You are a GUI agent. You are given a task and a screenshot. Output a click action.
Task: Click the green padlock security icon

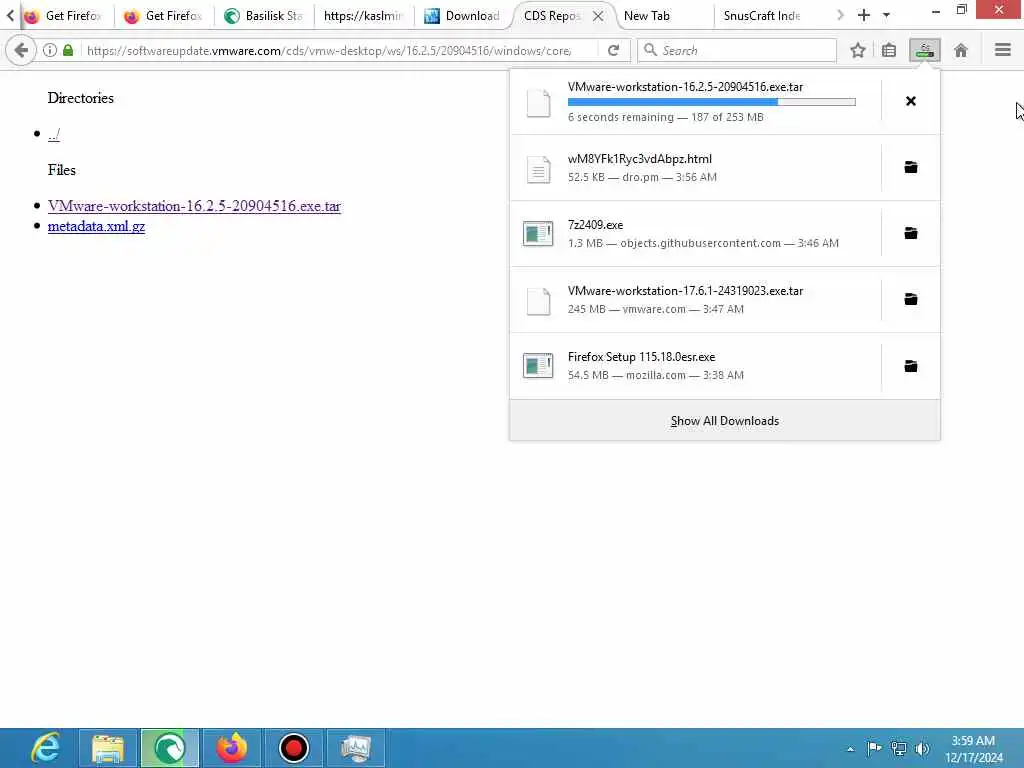(68, 50)
